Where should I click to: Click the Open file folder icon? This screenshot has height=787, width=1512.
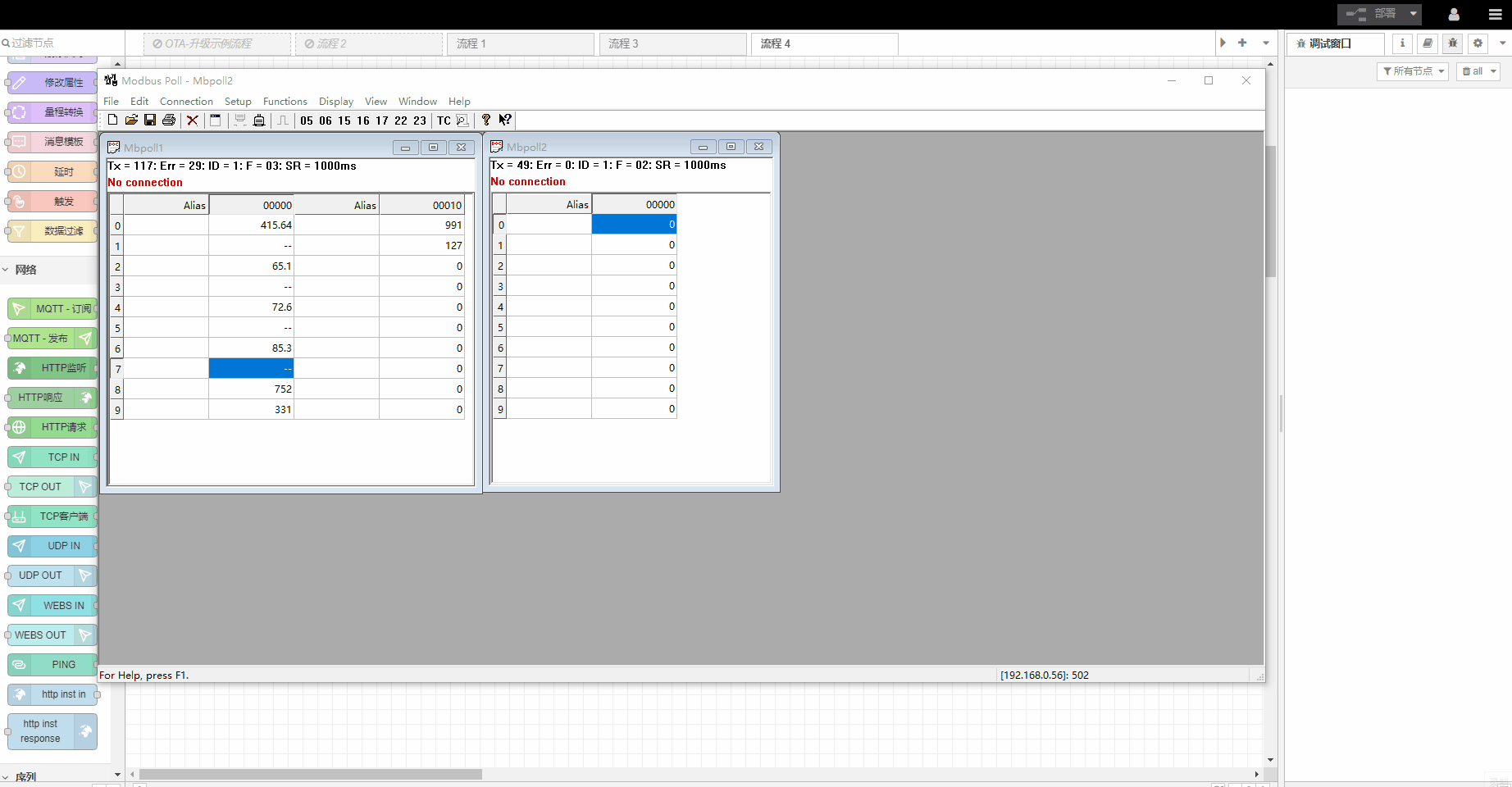click(131, 121)
